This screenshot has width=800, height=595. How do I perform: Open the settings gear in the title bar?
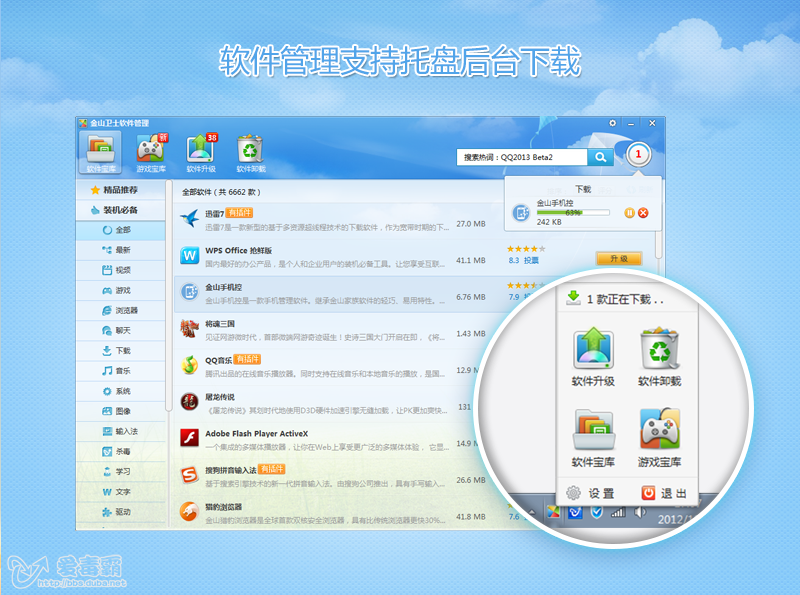[612, 123]
